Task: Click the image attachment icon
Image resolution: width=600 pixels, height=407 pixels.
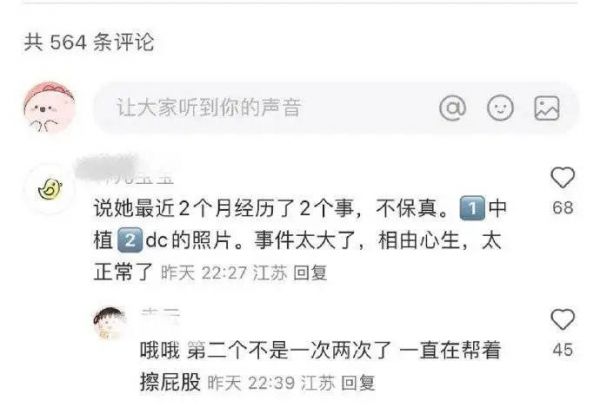Action: tap(547, 108)
